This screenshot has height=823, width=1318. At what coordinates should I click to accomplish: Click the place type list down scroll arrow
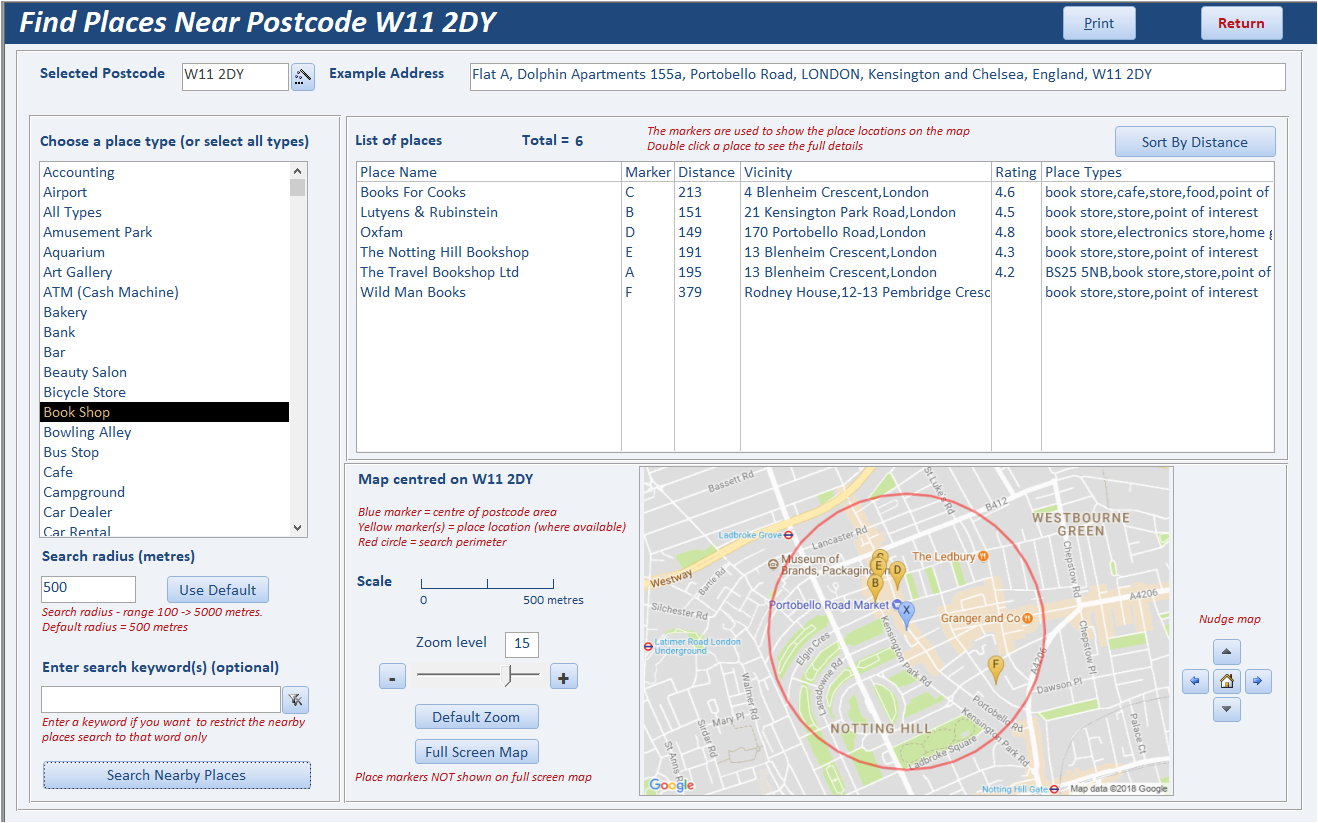pyautogui.click(x=298, y=527)
